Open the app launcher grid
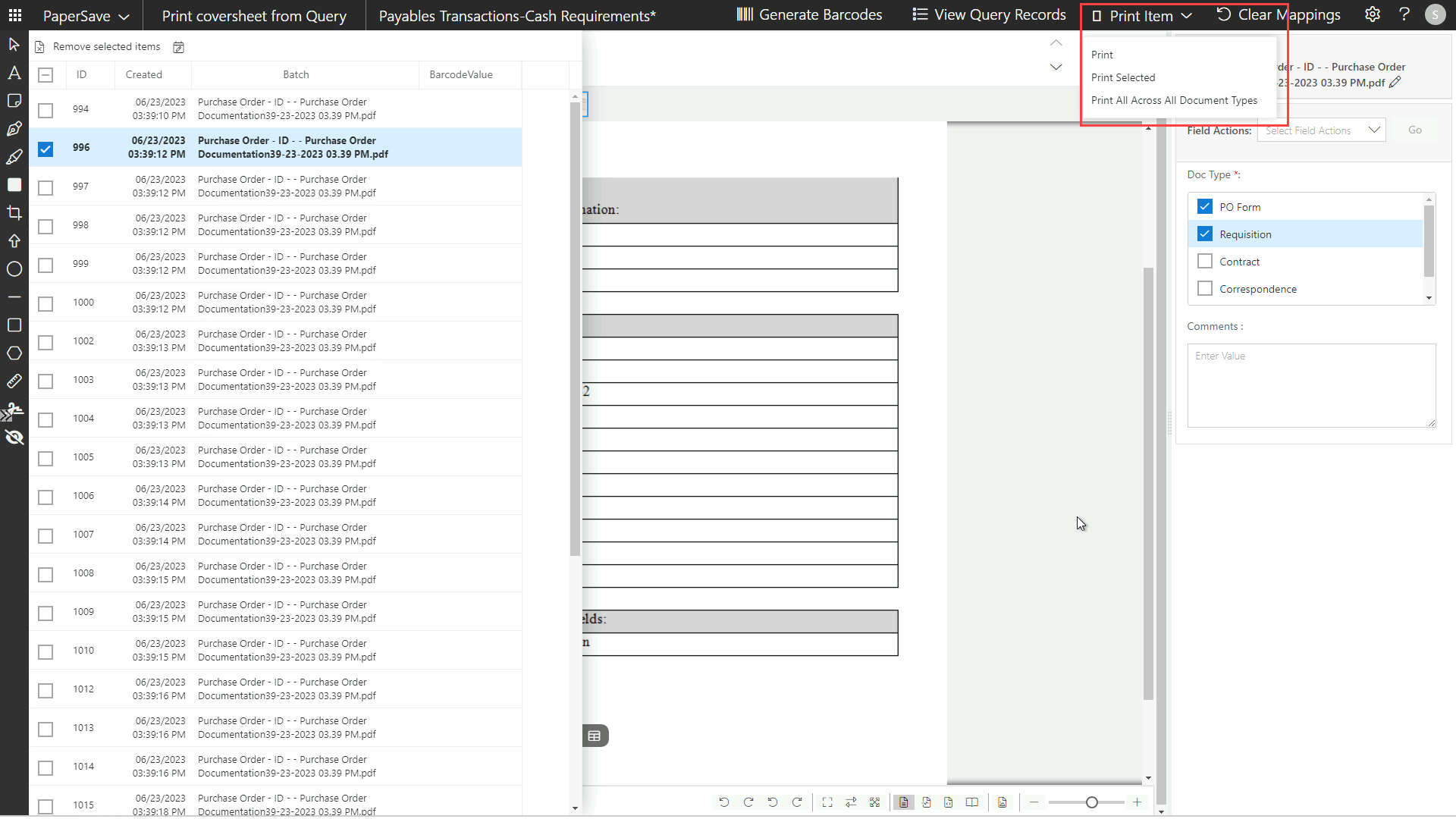The image size is (1456, 819). (14, 15)
